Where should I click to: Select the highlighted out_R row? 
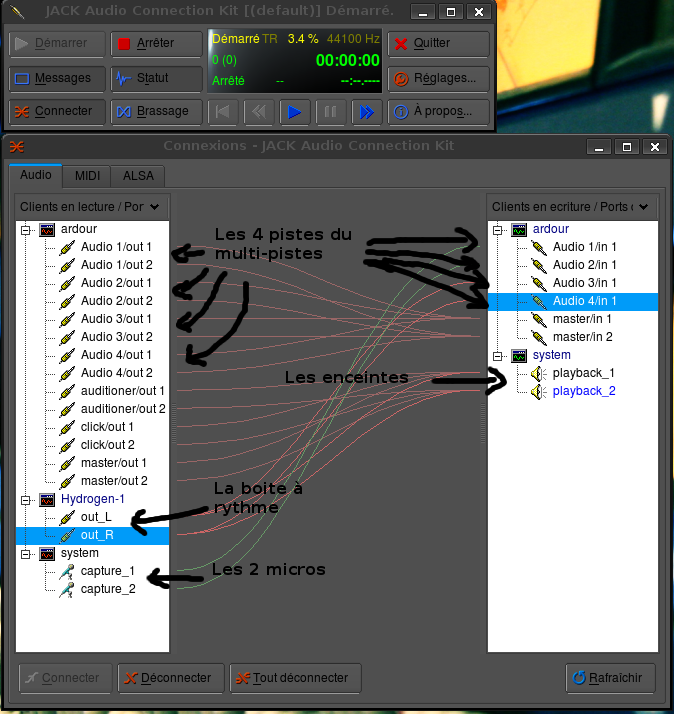click(x=92, y=536)
